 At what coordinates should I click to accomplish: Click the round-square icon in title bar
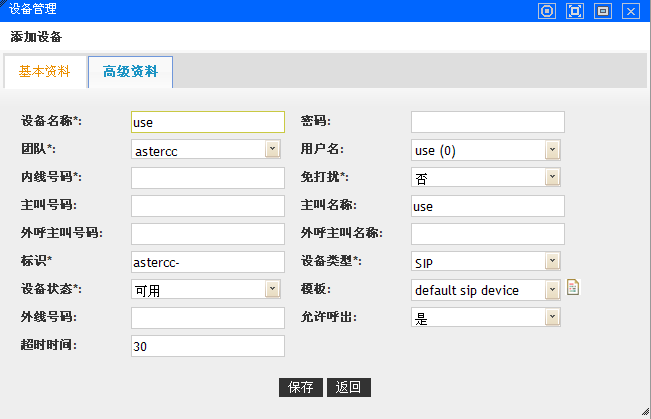coord(547,11)
